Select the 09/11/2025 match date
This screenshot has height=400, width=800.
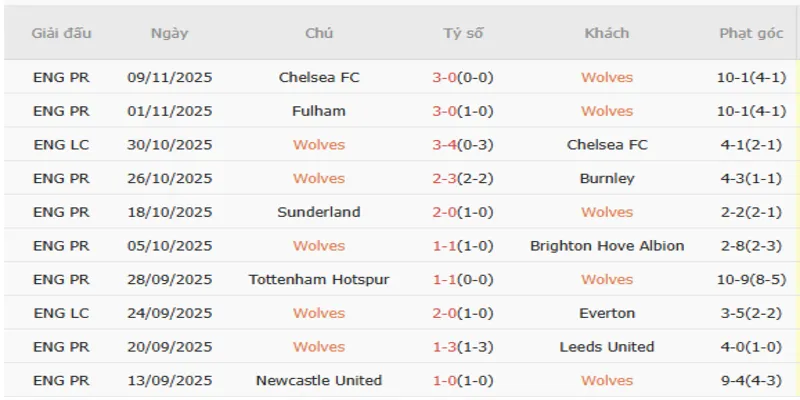pyautogui.click(x=169, y=77)
